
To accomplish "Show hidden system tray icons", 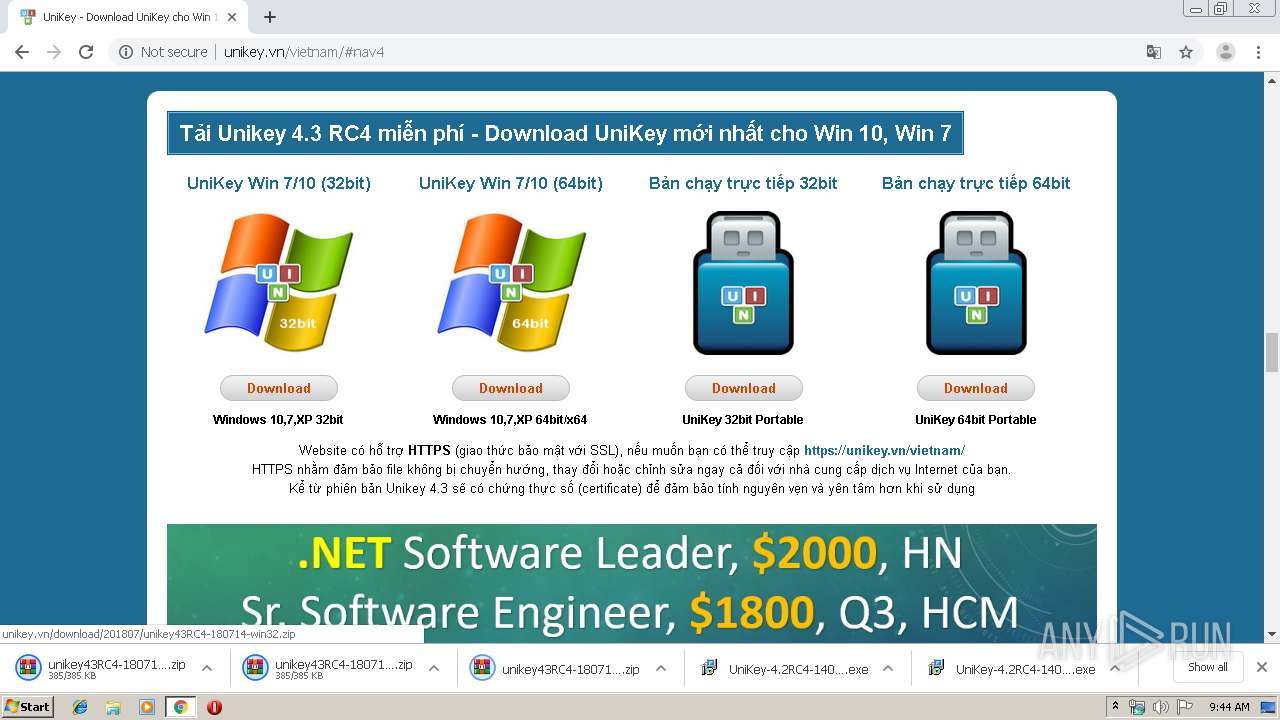I will [1115, 707].
